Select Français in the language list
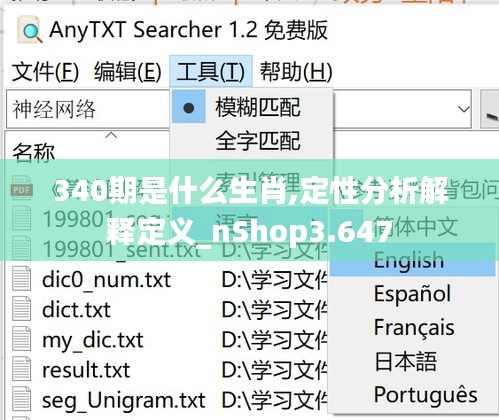499x420 pixels. click(413, 327)
